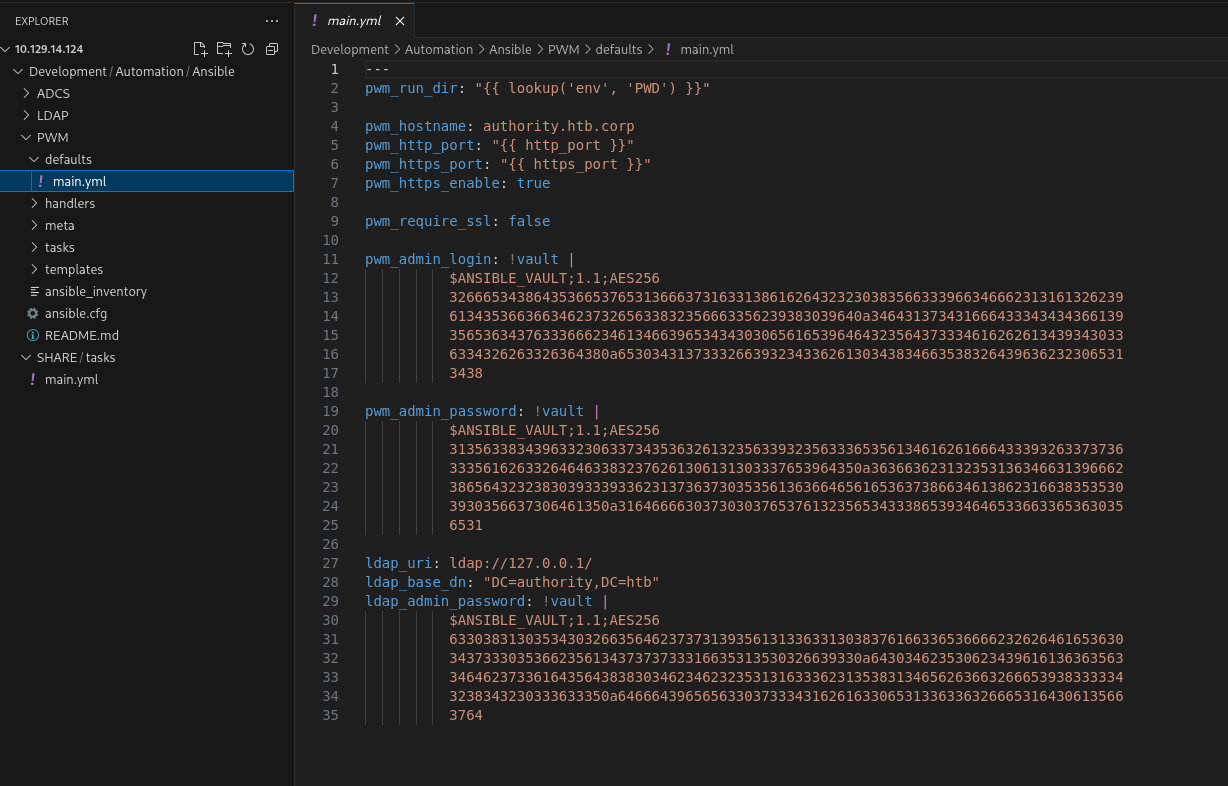Expand the meta folder
The image size is (1228, 786).
(x=34, y=225)
